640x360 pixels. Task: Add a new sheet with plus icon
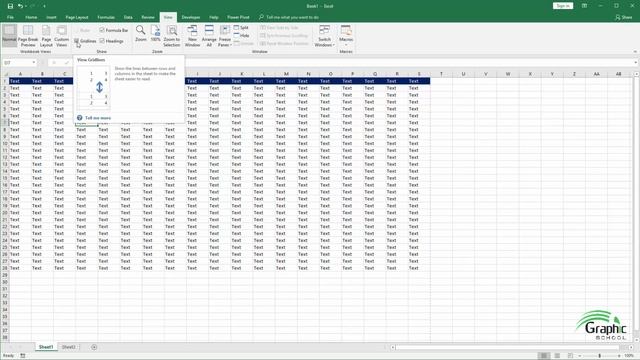click(x=94, y=347)
